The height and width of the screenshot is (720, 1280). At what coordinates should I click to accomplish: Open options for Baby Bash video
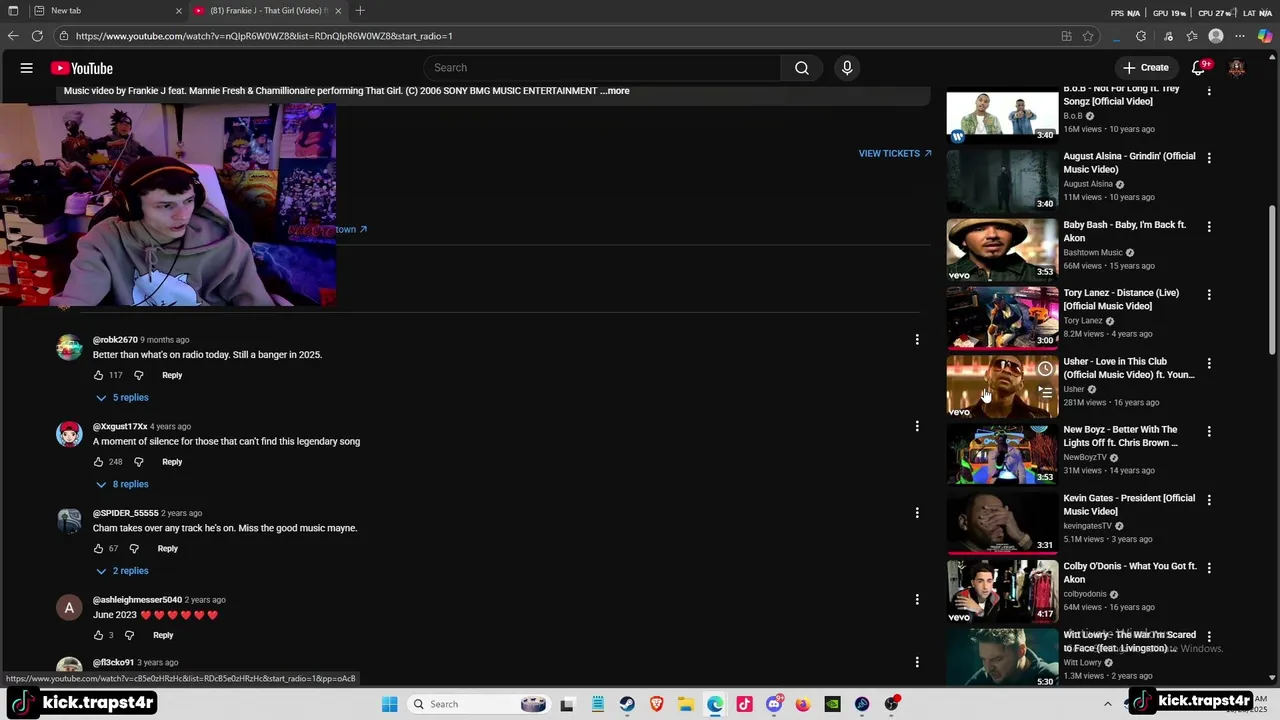click(x=1209, y=227)
